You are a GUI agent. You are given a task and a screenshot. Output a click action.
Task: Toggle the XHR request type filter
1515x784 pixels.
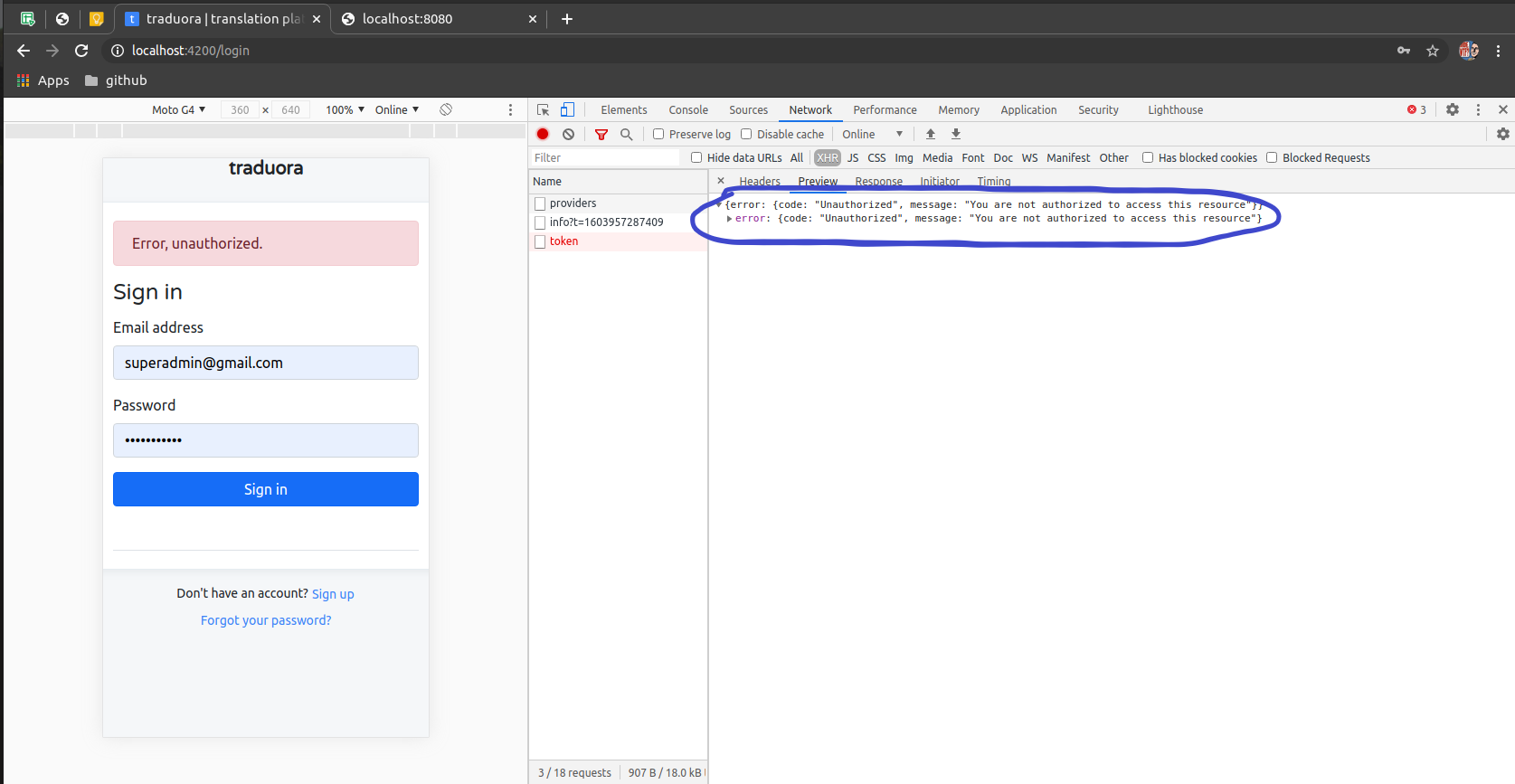pos(828,157)
